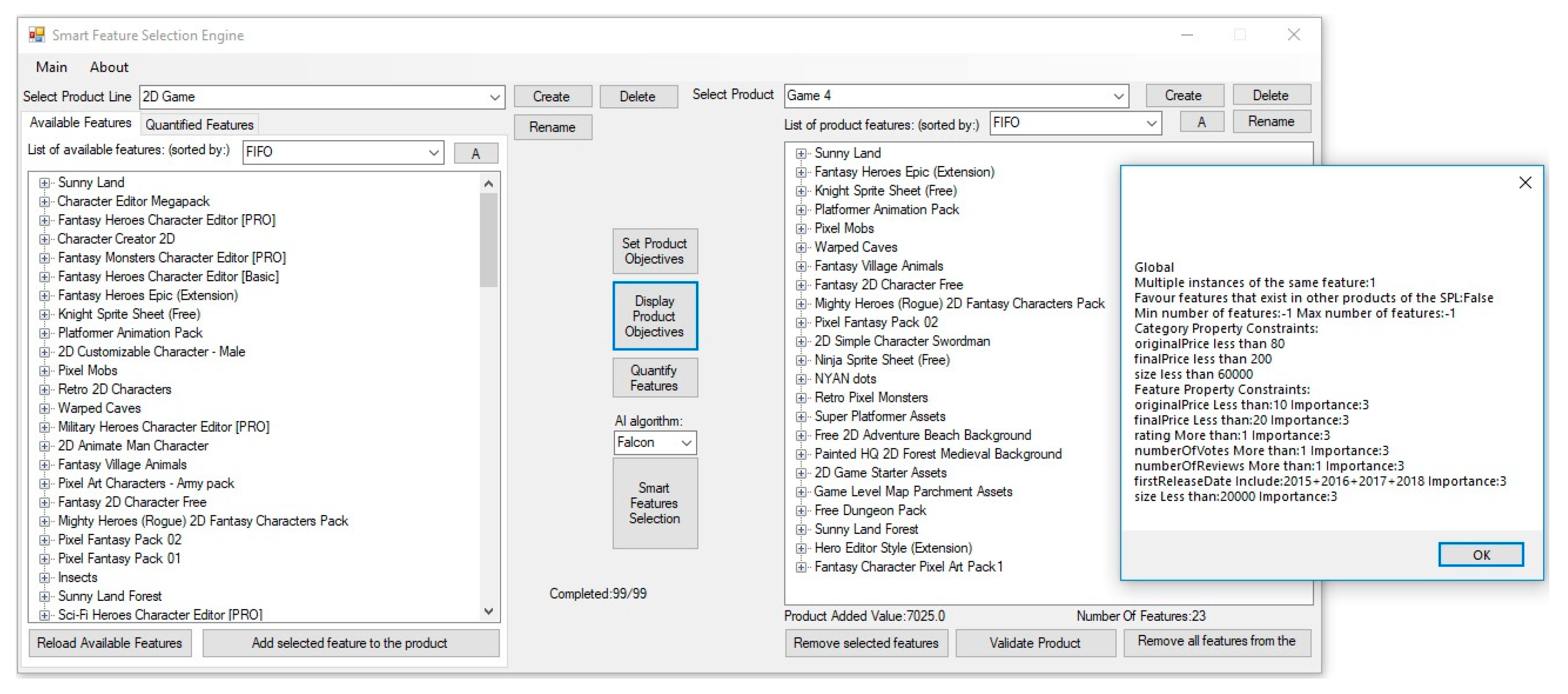Click Quantify Features
1568x694 pixels.
click(654, 378)
